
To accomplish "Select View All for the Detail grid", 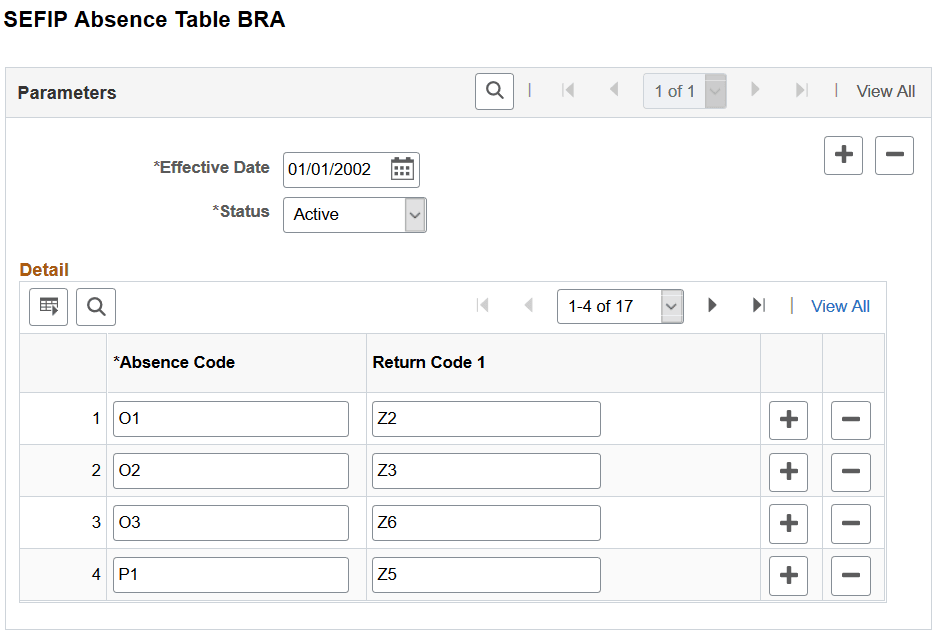I will tap(840, 306).
